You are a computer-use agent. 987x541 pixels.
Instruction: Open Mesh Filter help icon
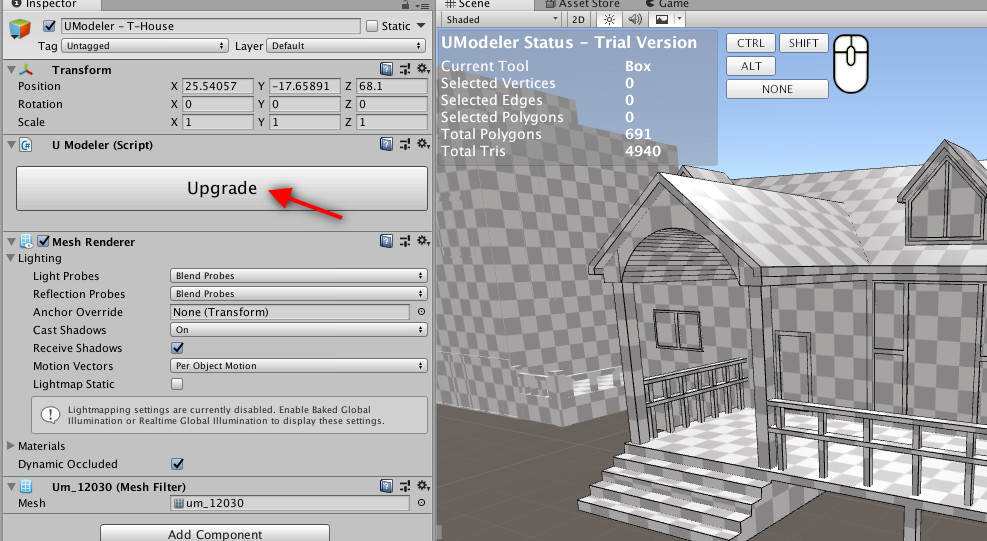pos(386,486)
